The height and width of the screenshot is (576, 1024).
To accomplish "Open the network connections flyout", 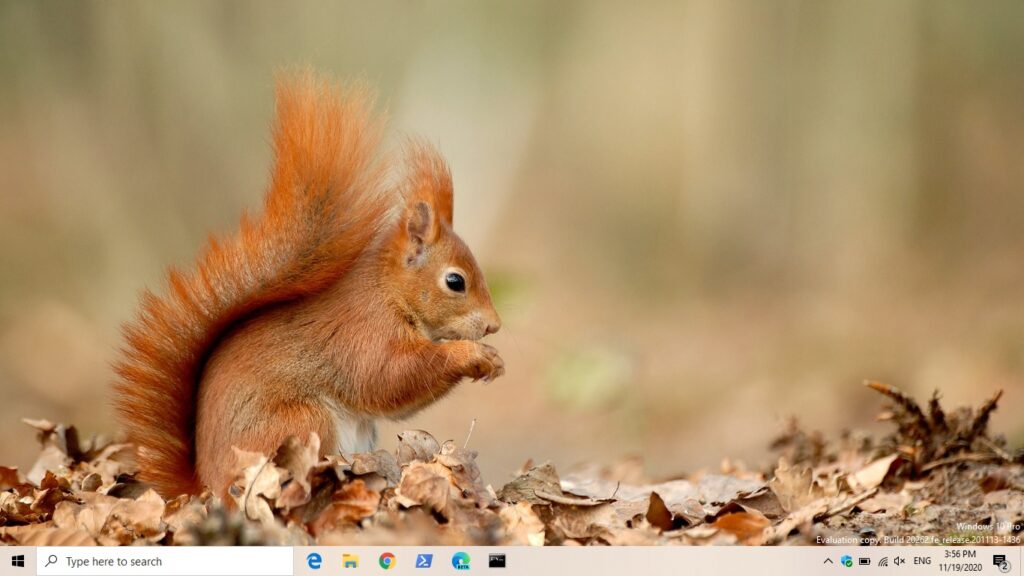I will [882, 561].
